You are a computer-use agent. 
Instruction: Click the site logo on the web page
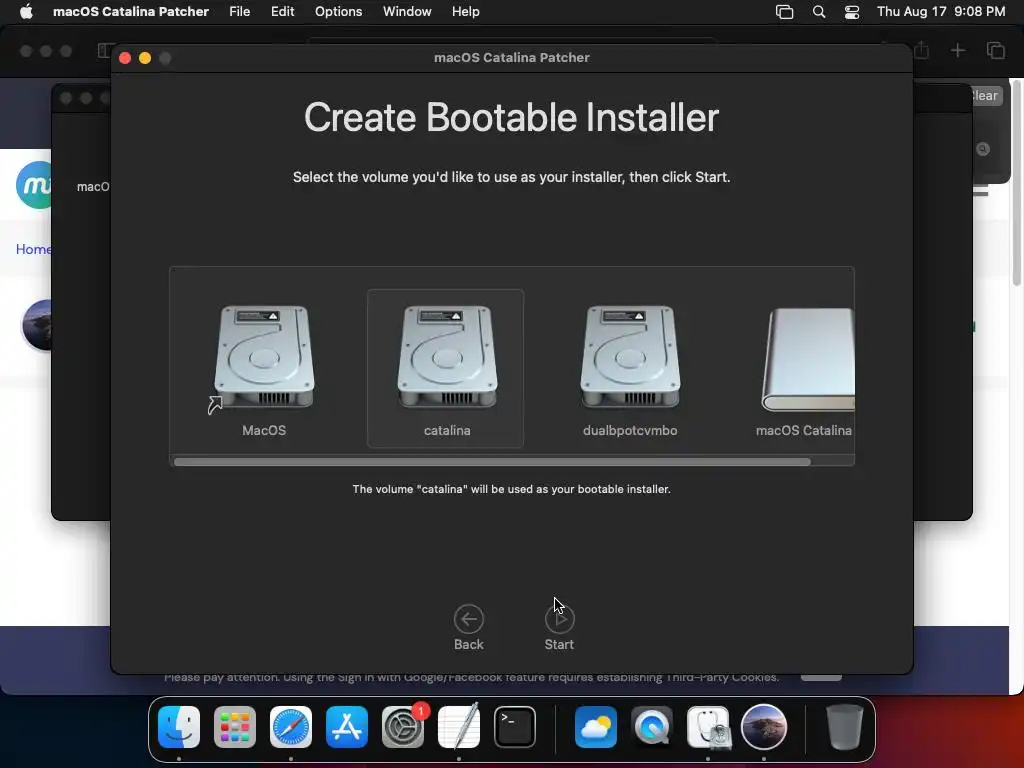[x=34, y=185]
